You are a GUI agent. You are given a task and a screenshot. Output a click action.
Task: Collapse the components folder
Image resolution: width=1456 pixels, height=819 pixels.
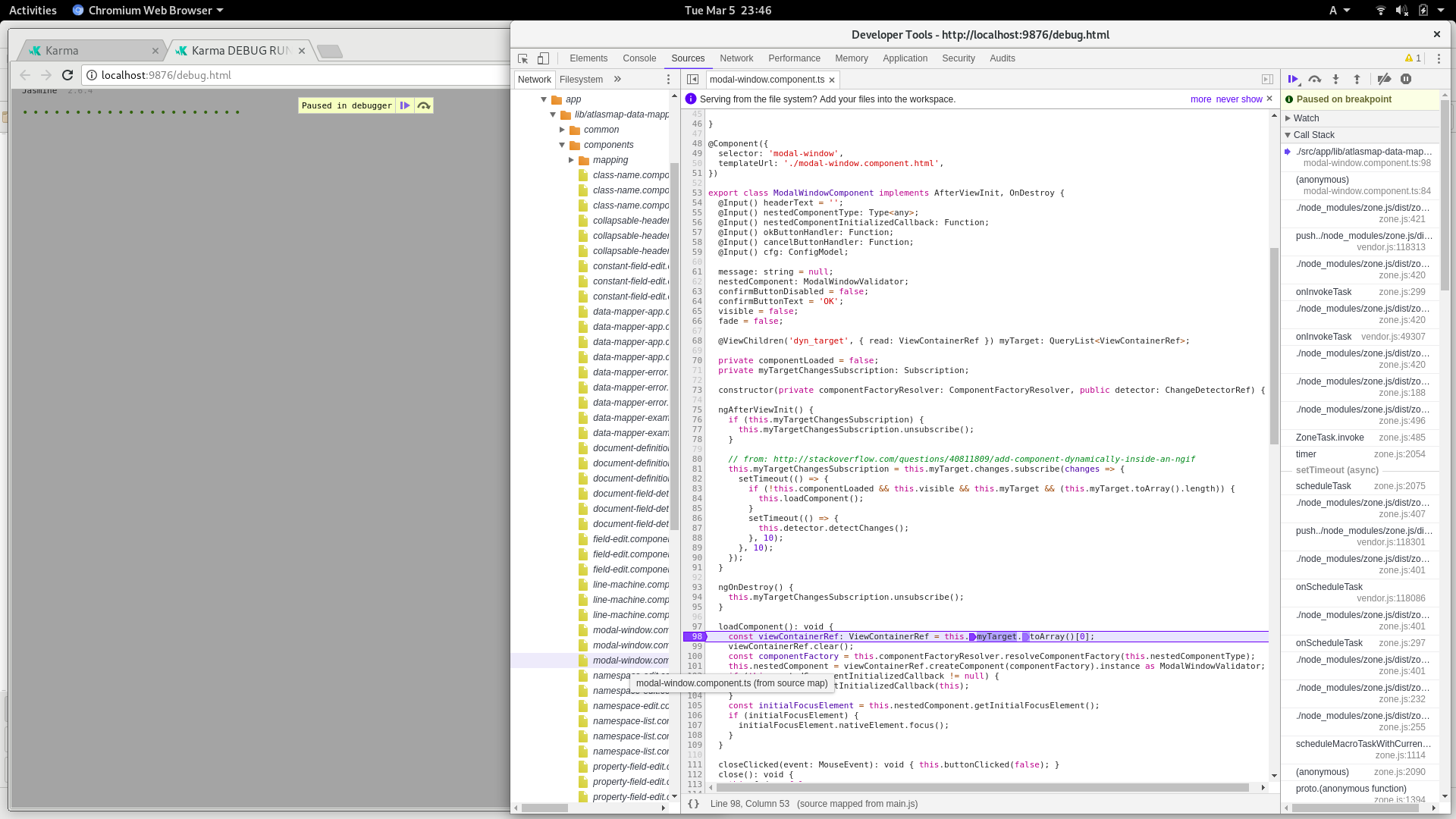(562, 145)
